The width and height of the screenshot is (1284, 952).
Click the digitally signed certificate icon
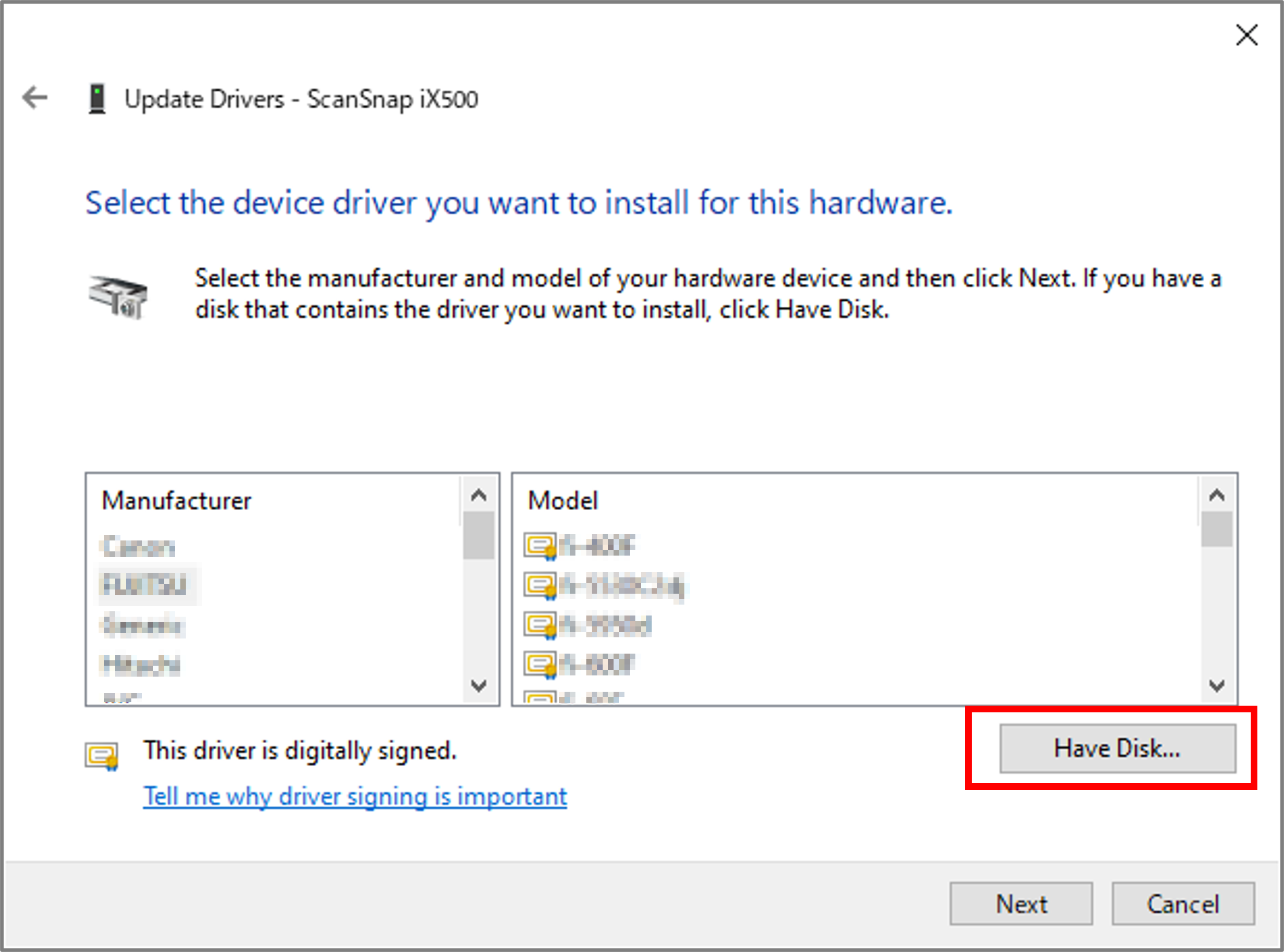pyautogui.click(x=102, y=757)
